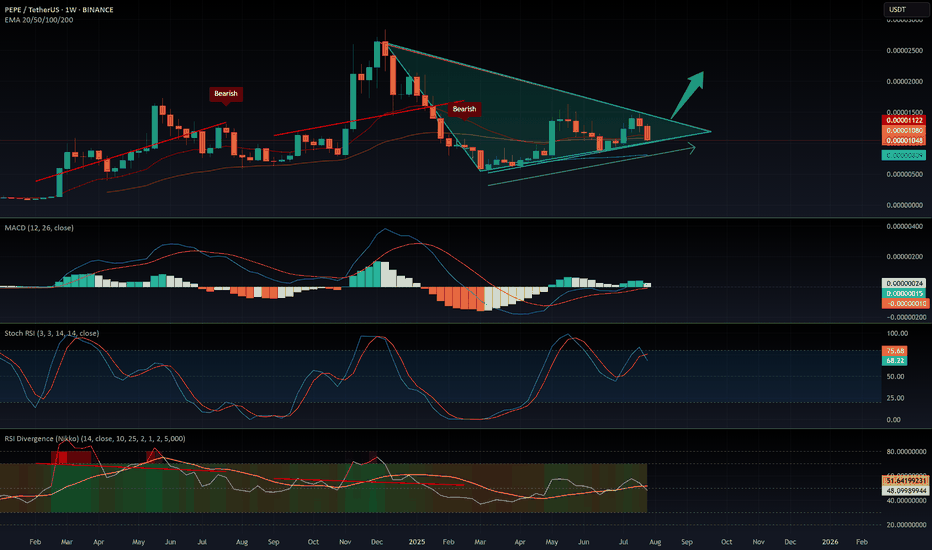Click the 40.00000000 RSI axis value
The height and width of the screenshot is (550, 932).
[x=906, y=501]
